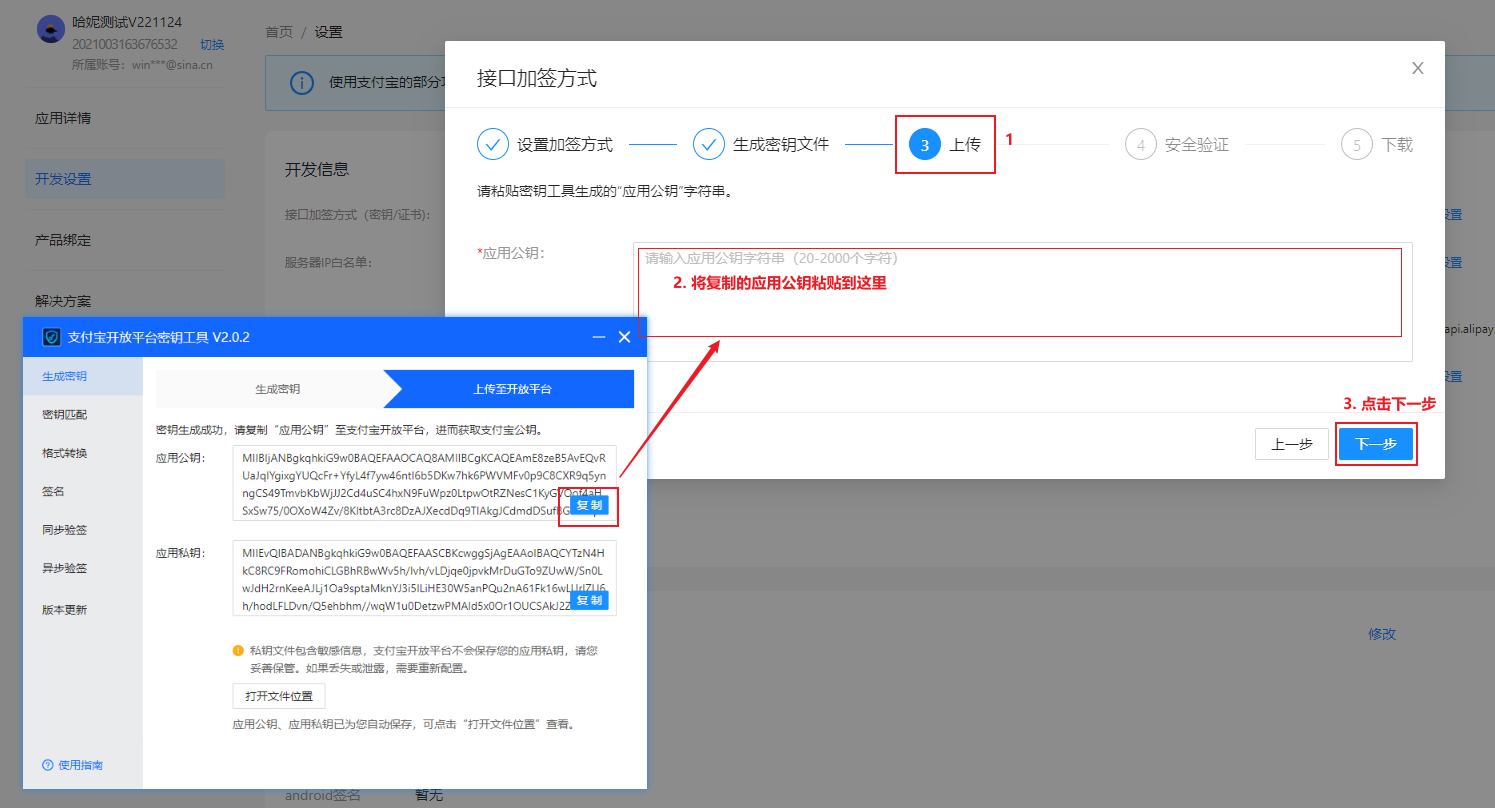1495x808 pixels.
Task: Click 修改 link on settings page
Action: click(1382, 634)
